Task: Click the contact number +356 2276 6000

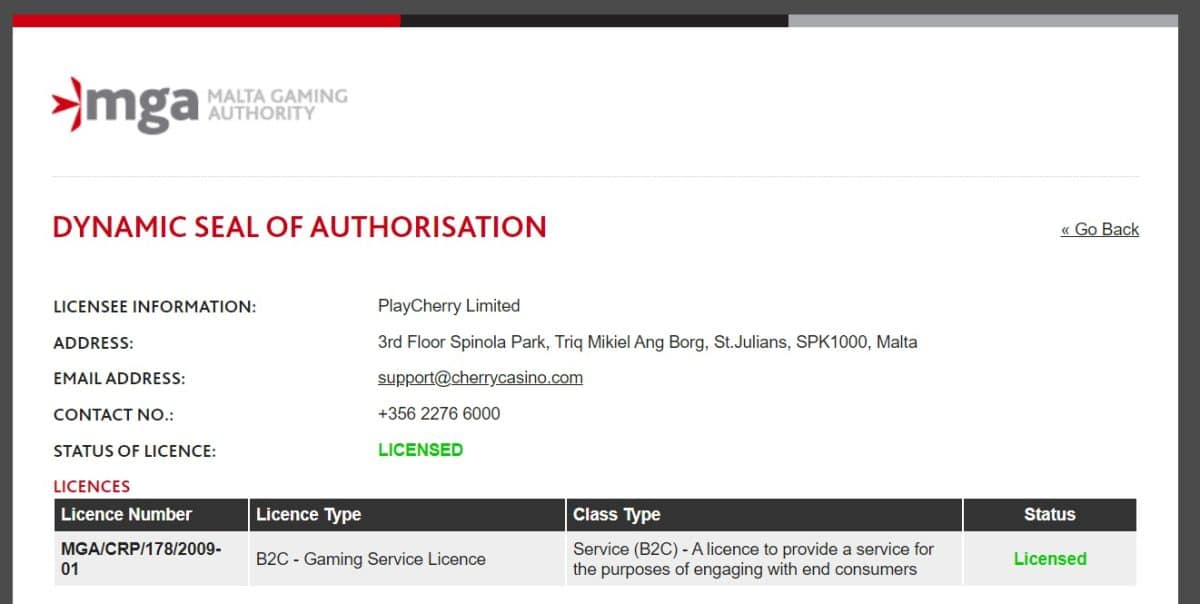Action: 439,414
